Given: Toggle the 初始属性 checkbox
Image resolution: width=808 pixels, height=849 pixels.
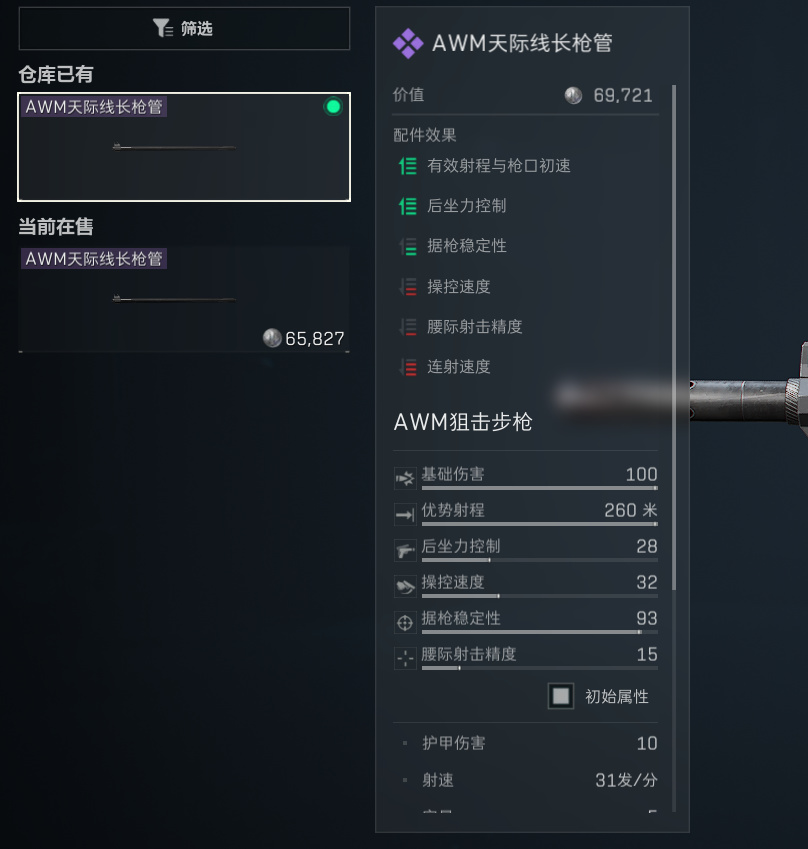Looking at the screenshot, I should click(x=561, y=696).
